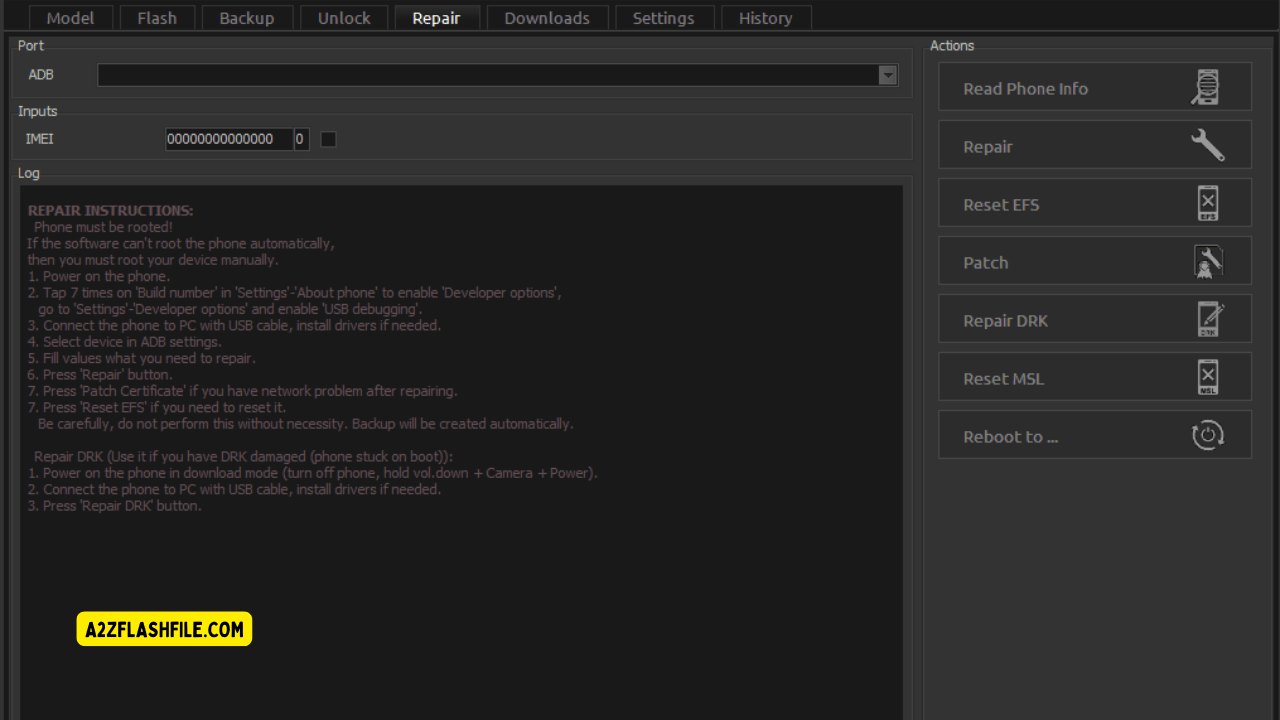
Task: Click the Read Phone Info phone icon
Action: click(x=1206, y=86)
